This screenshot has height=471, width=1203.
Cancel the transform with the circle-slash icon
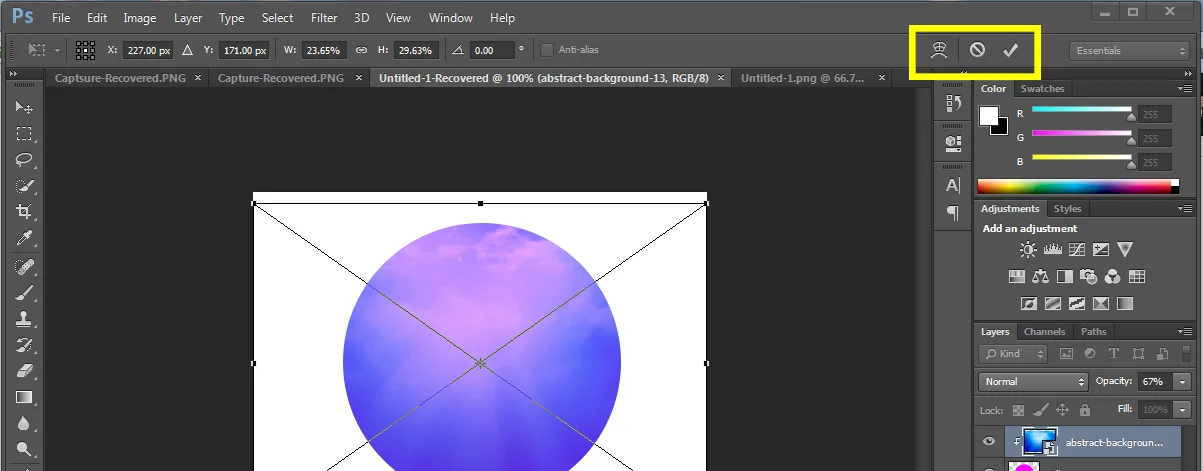click(x=977, y=50)
